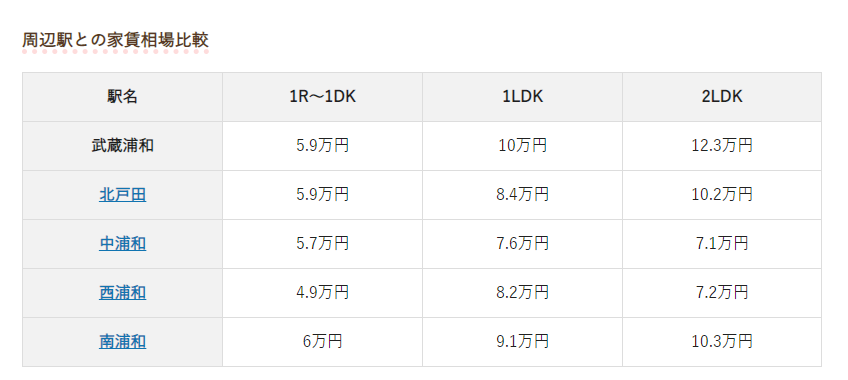Click 武蔵浦和 2LDK cell showing 12.3万円
The image size is (848, 380).
(x=722, y=146)
